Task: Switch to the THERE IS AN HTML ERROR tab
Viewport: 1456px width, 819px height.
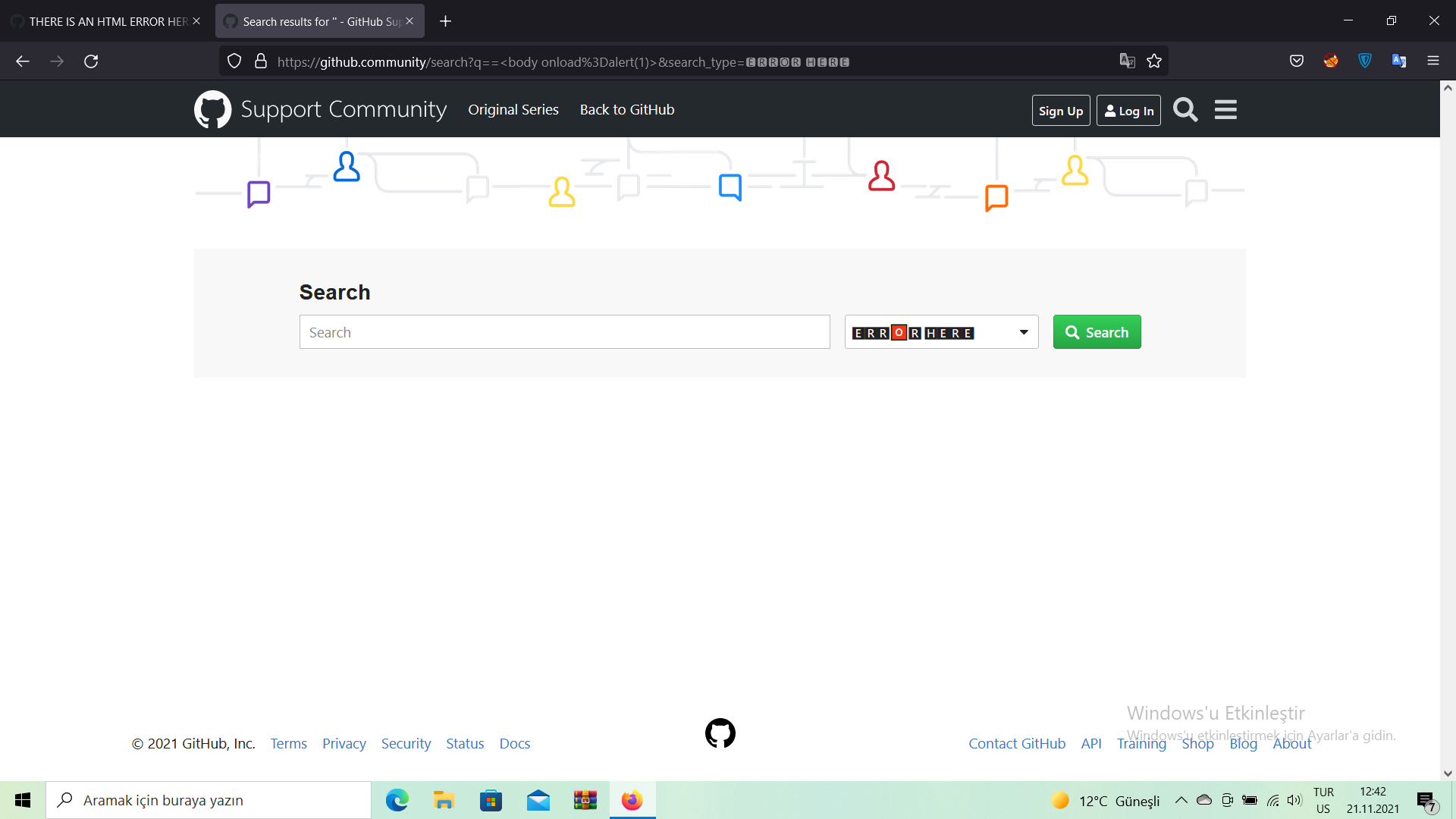Action: tap(99, 20)
